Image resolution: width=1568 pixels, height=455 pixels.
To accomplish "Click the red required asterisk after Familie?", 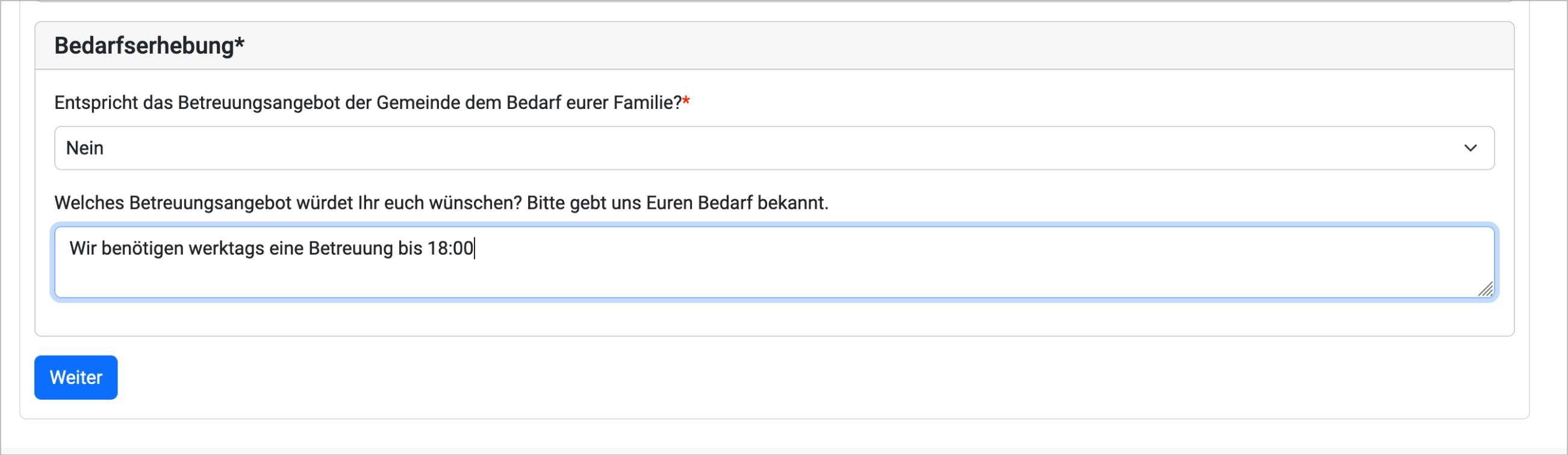I will coord(686,101).
